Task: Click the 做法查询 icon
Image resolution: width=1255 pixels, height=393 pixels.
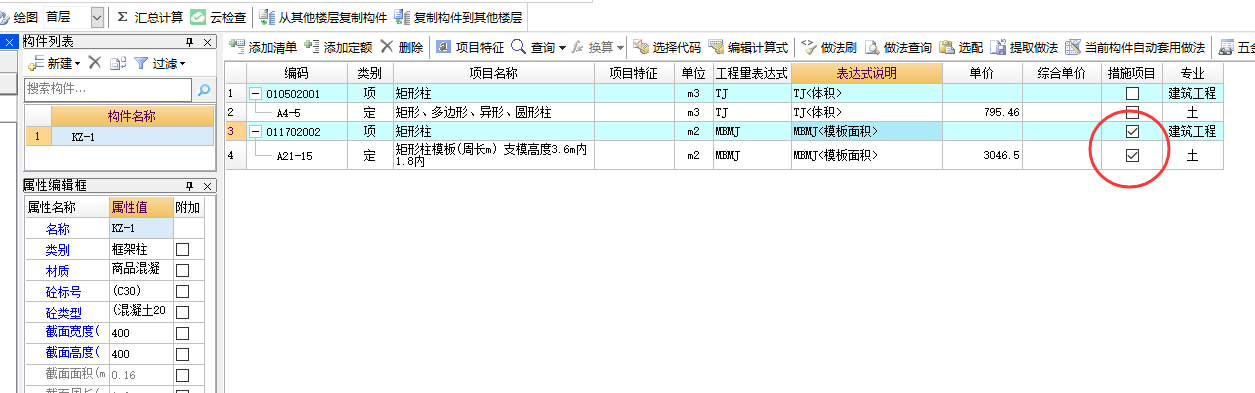Action: tap(873, 46)
